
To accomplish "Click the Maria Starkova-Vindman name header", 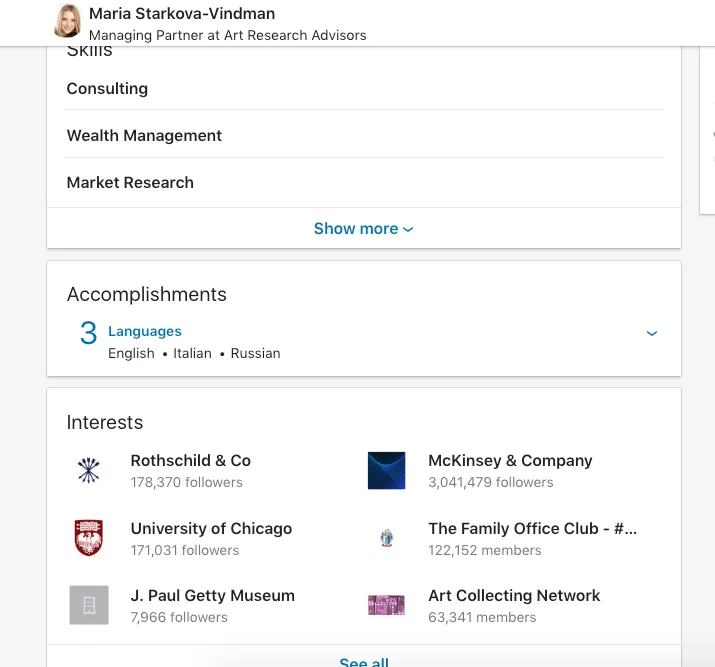I will pyautogui.click(x=182, y=14).
